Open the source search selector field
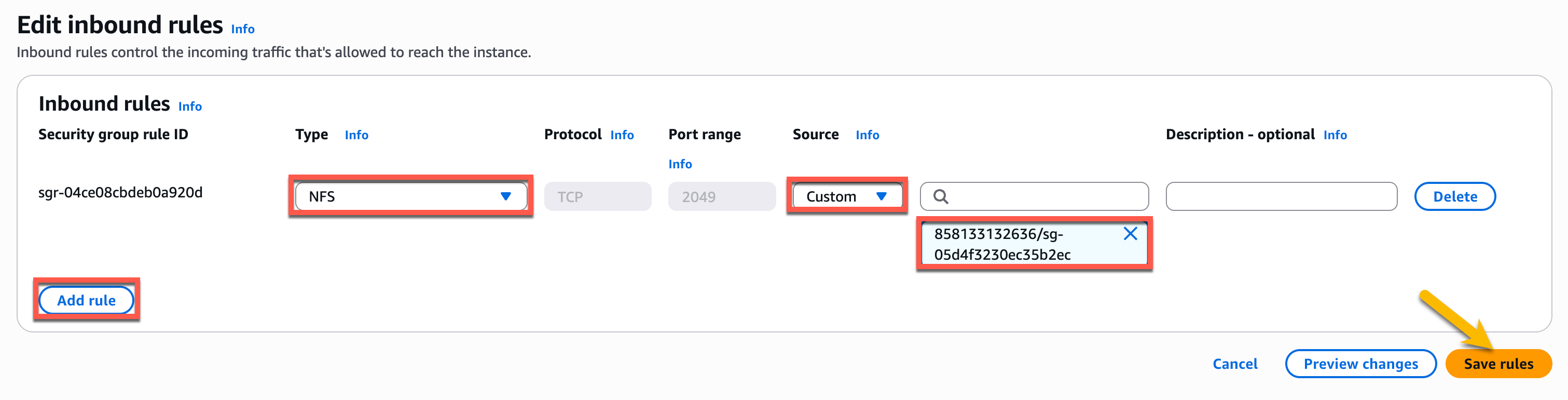This screenshot has height=400, width=1568. 1034,196
